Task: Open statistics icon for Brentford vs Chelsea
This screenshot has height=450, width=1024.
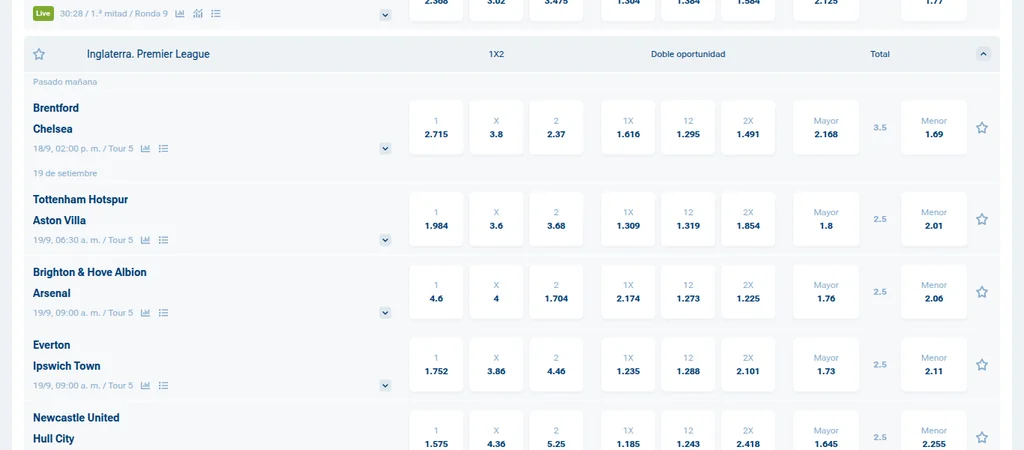Action: click(x=146, y=149)
